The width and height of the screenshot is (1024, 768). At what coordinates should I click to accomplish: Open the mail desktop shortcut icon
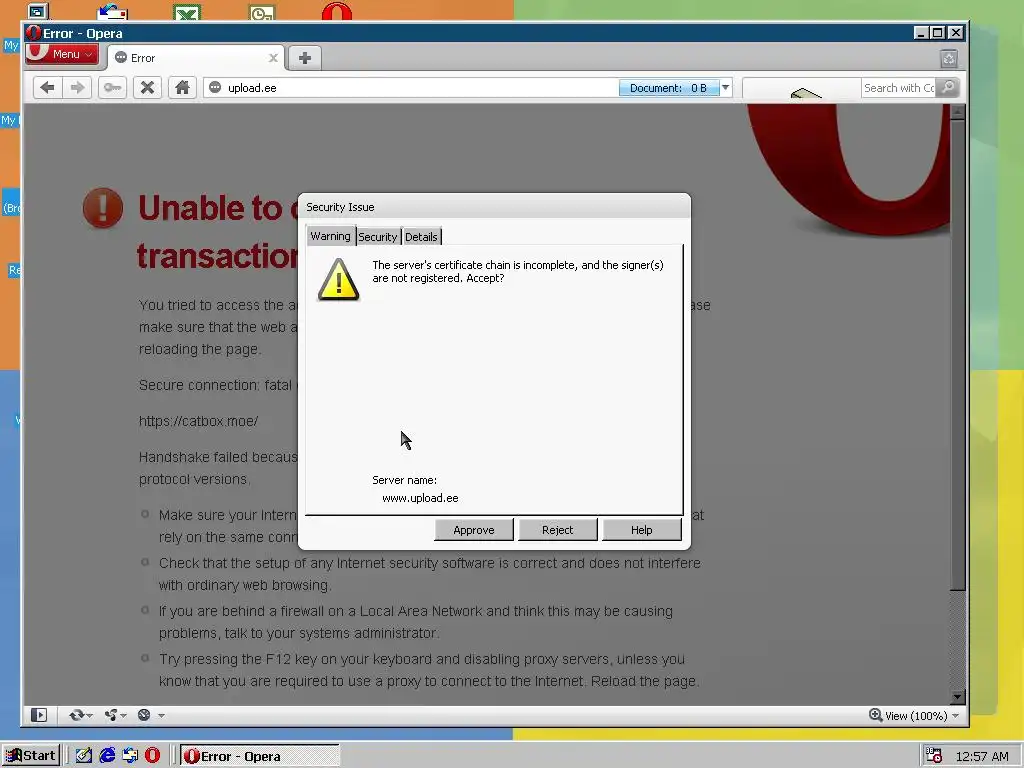(112, 11)
